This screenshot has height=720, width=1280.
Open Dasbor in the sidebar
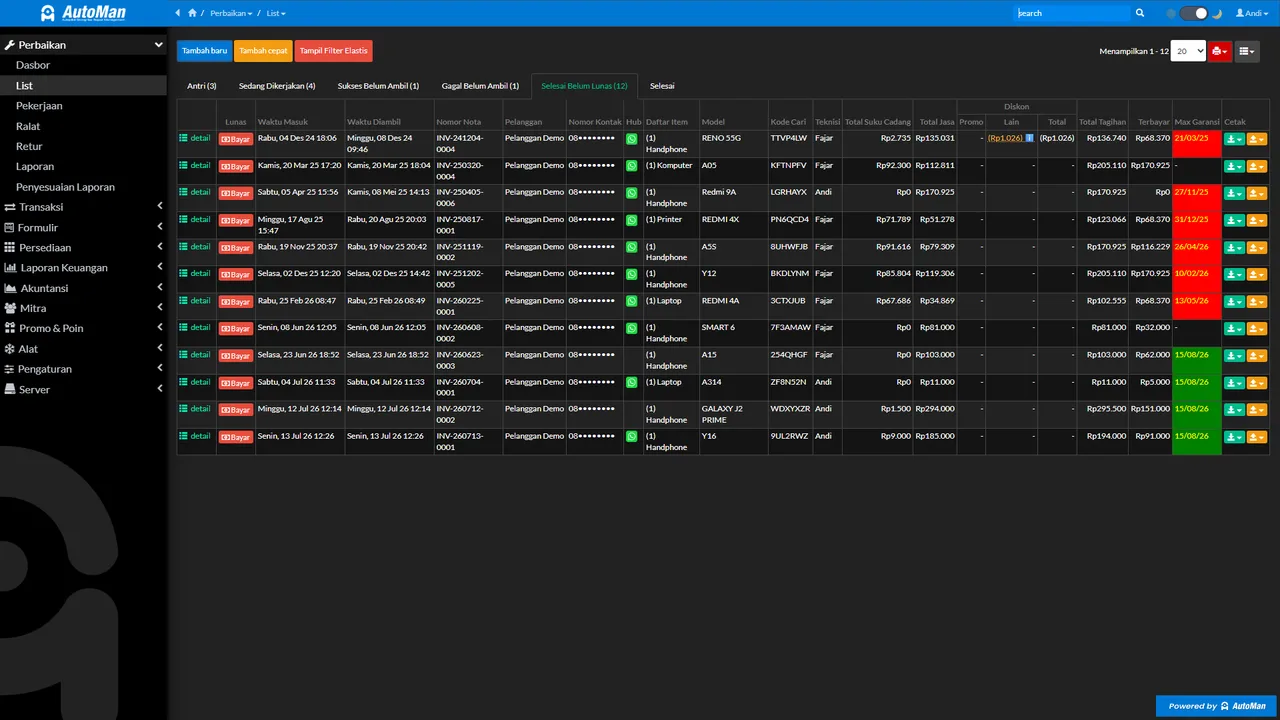point(83,65)
